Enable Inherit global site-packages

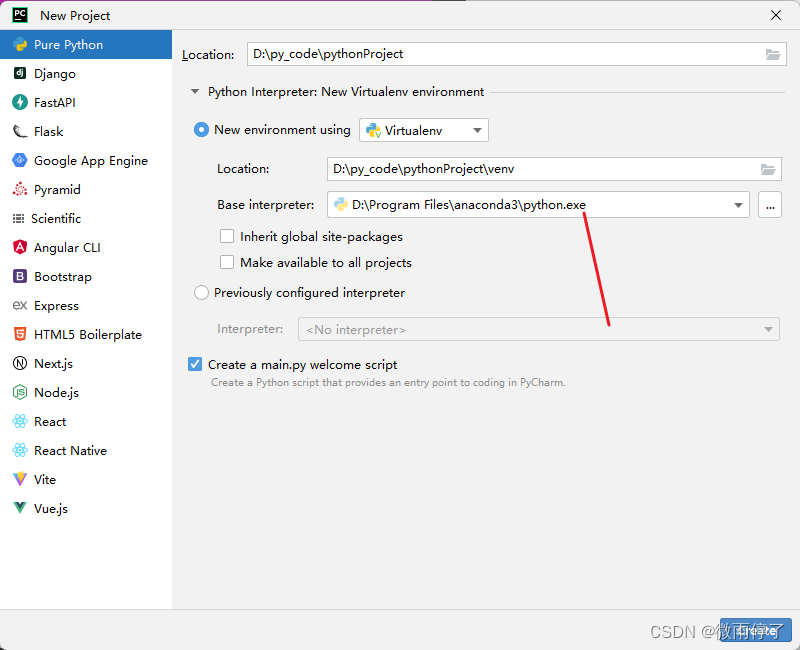(x=227, y=236)
